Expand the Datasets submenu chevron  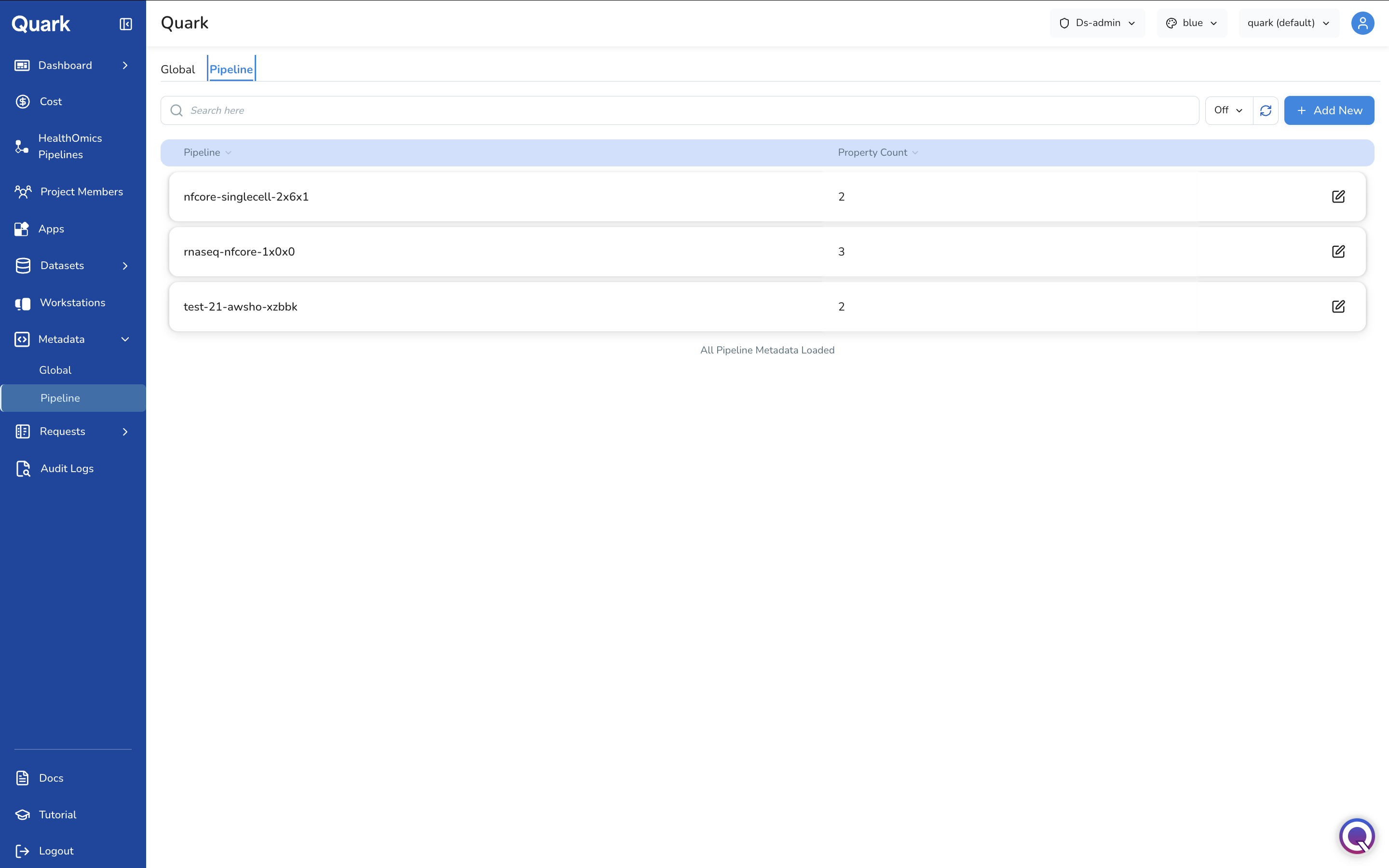125,266
